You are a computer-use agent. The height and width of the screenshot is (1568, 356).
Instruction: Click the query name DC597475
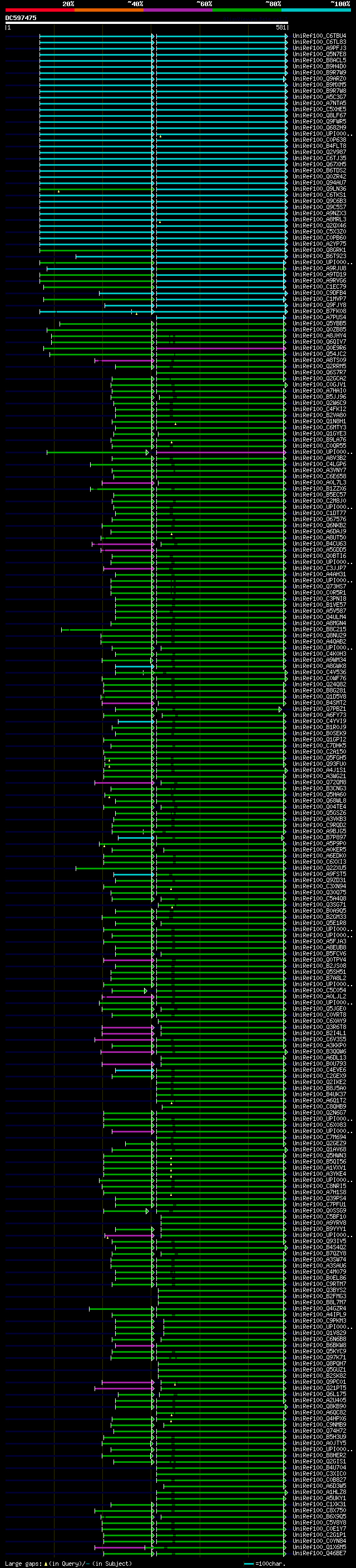pyautogui.click(x=21, y=18)
